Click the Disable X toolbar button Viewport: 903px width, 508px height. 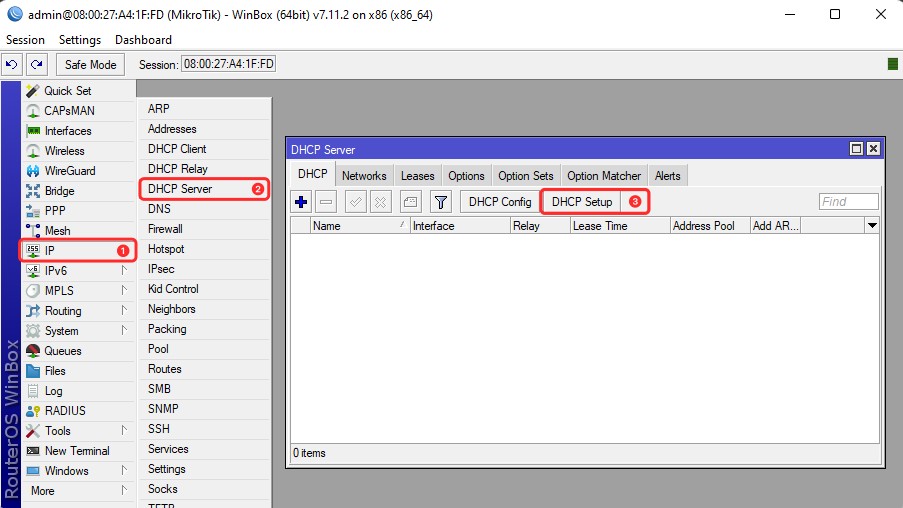(x=381, y=202)
